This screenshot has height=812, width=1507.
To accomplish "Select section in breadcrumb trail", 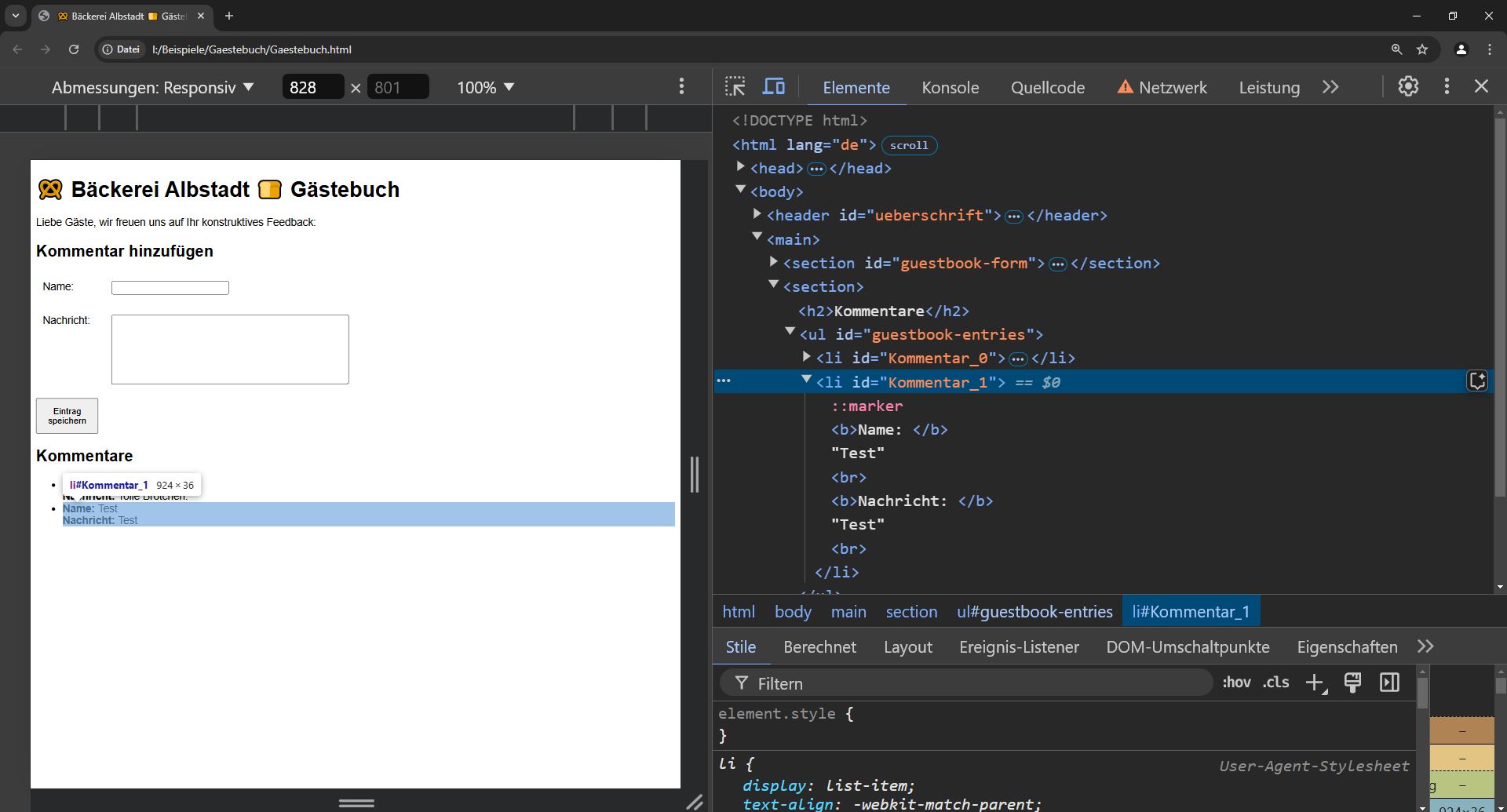I will (911, 611).
